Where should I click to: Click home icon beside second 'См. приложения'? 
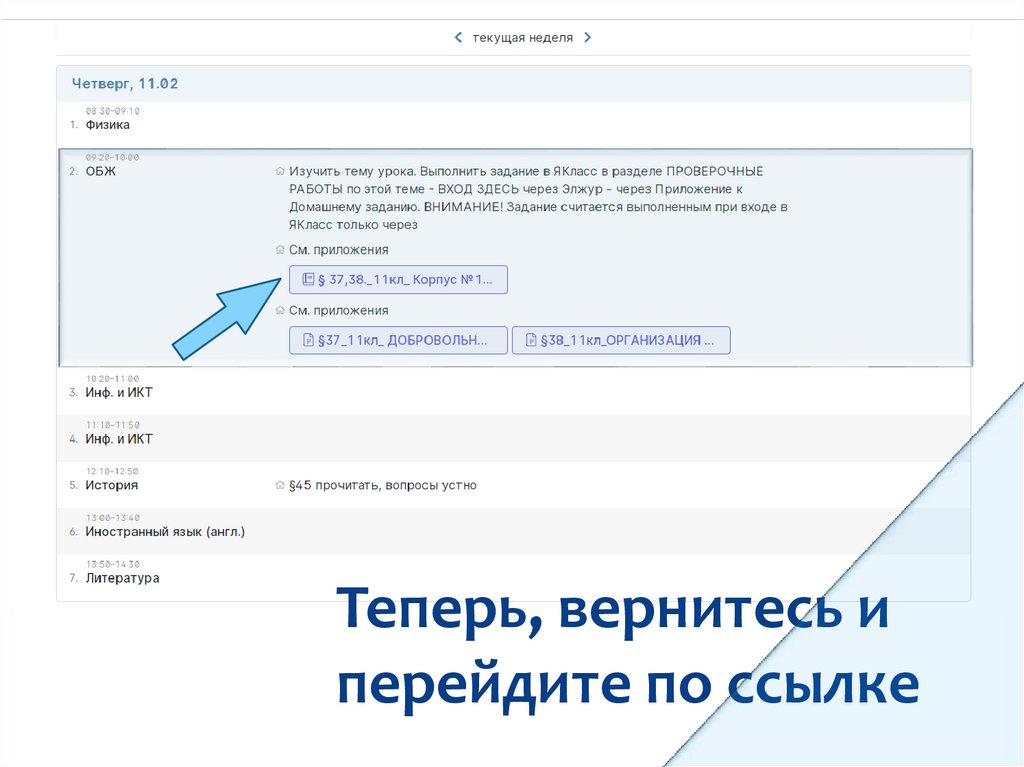tap(280, 310)
